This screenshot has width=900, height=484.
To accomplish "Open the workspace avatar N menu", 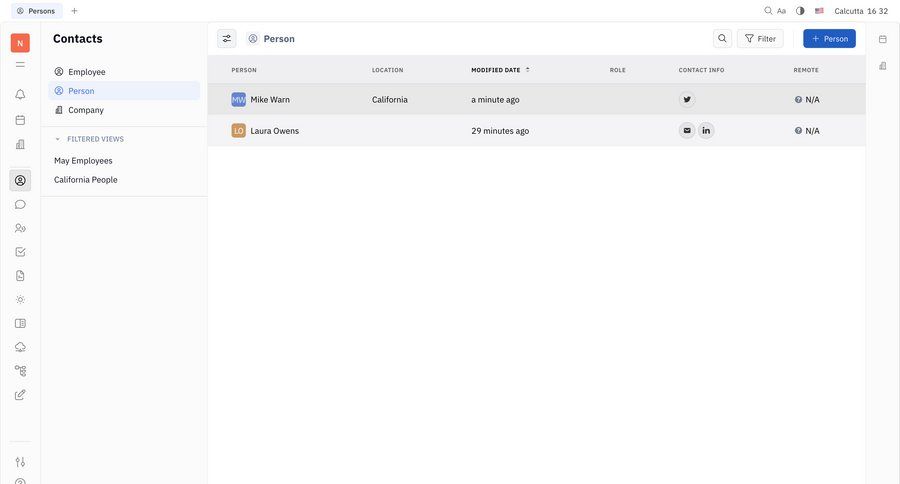I will pyautogui.click(x=20, y=43).
